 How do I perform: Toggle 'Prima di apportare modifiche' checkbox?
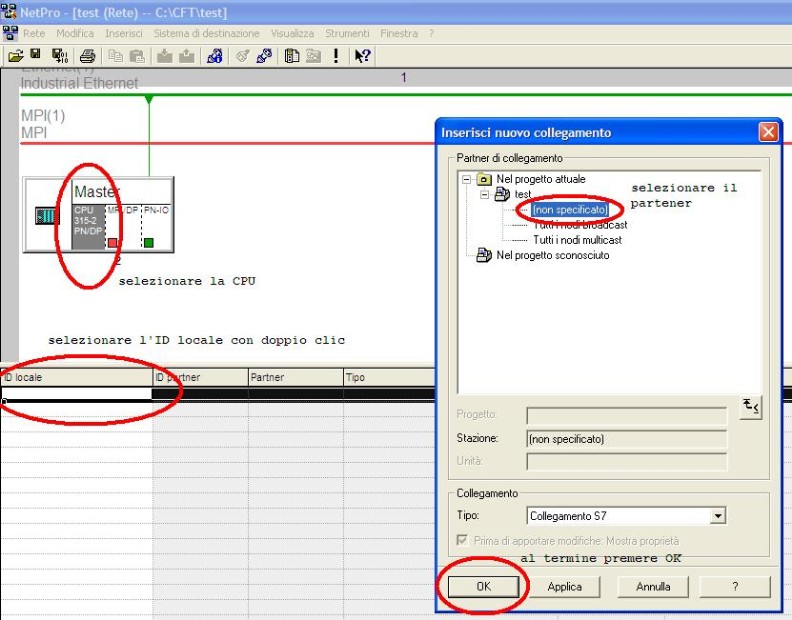point(462,540)
